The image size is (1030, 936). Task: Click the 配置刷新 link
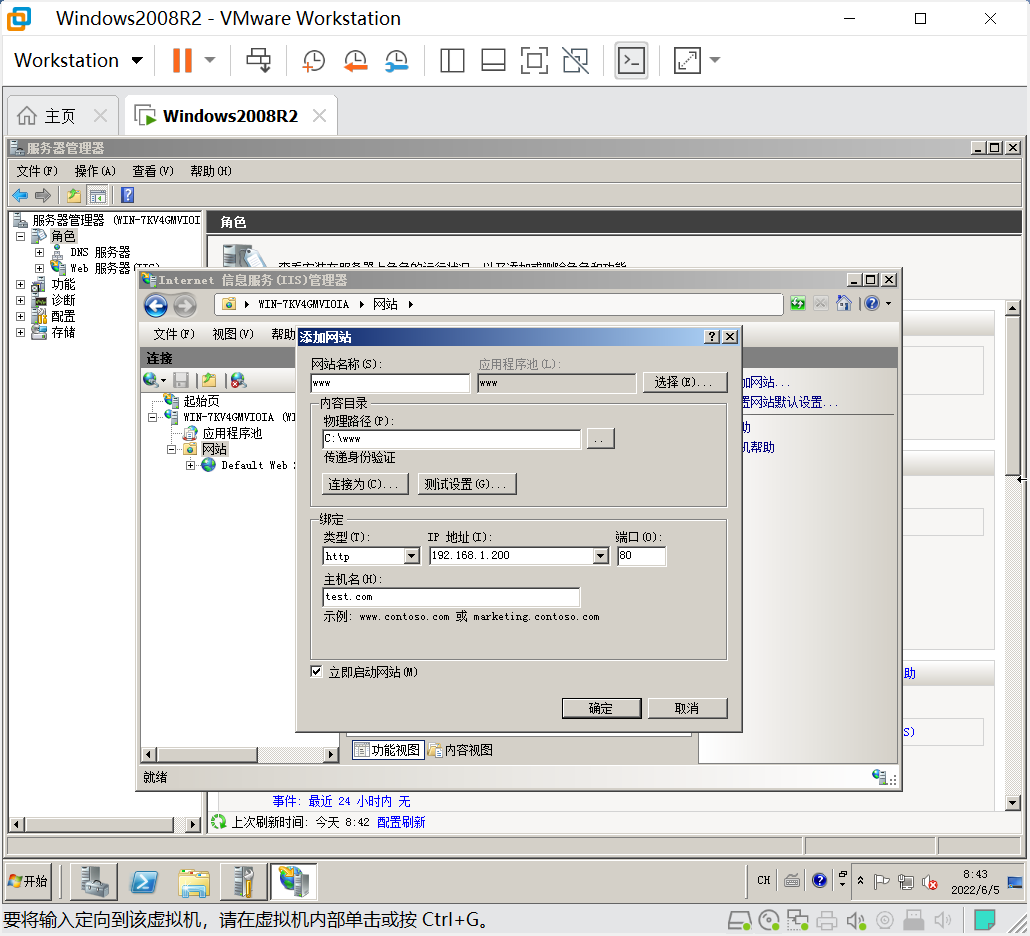coord(401,822)
